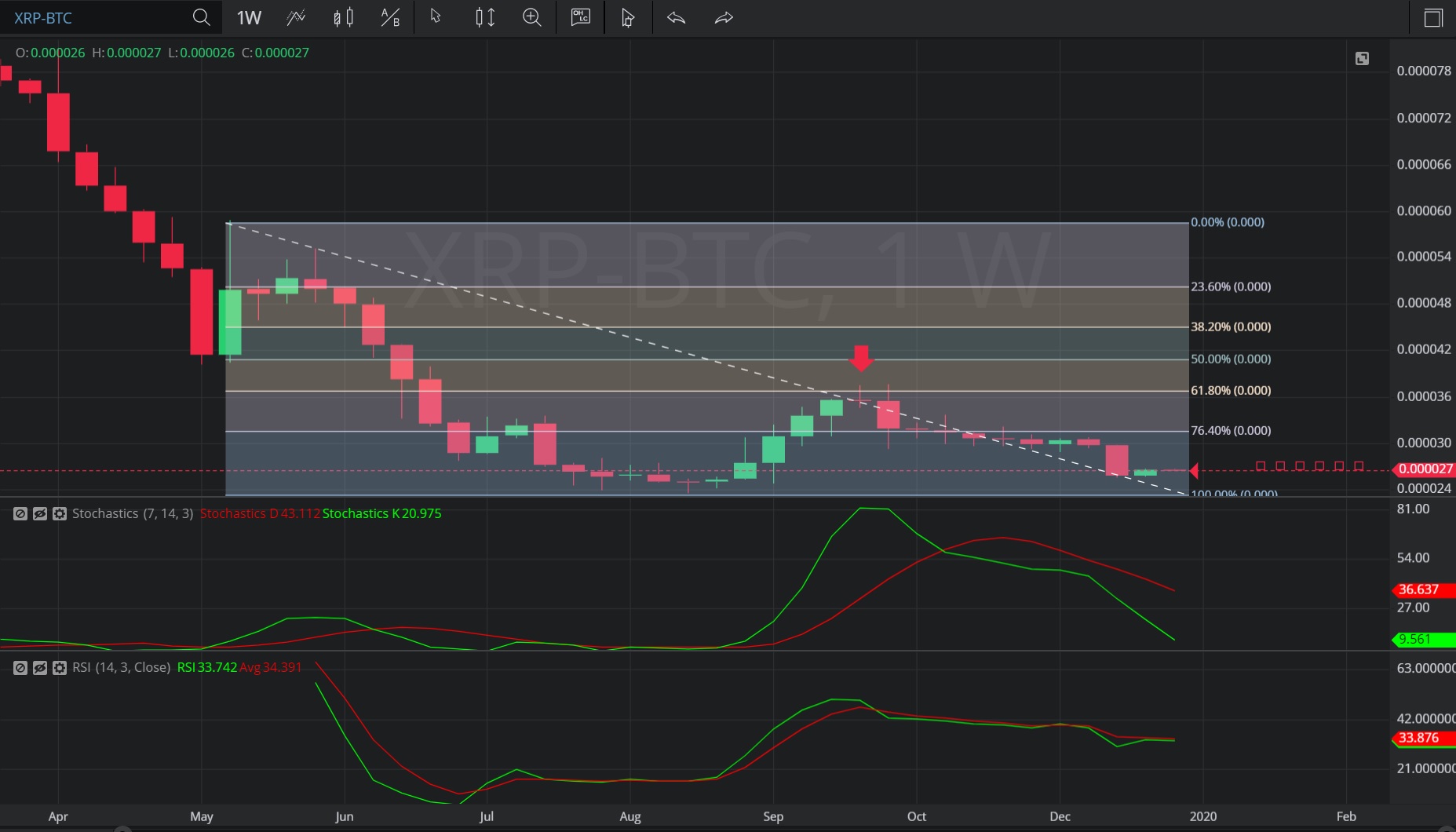The height and width of the screenshot is (832, 1456).
Task: Click the RSI value tag 33.876
Action: pyautogui.click(x=1424, y=738)
